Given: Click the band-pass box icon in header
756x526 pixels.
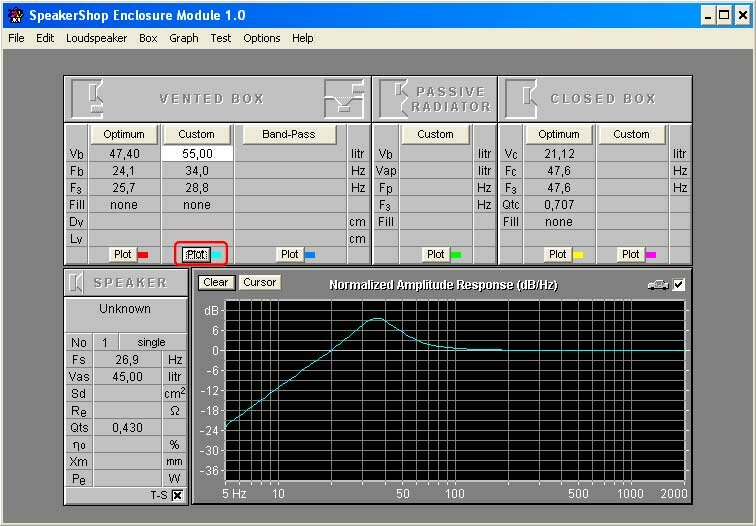Looking at the screenshot, I should click(x=342, y=98).
